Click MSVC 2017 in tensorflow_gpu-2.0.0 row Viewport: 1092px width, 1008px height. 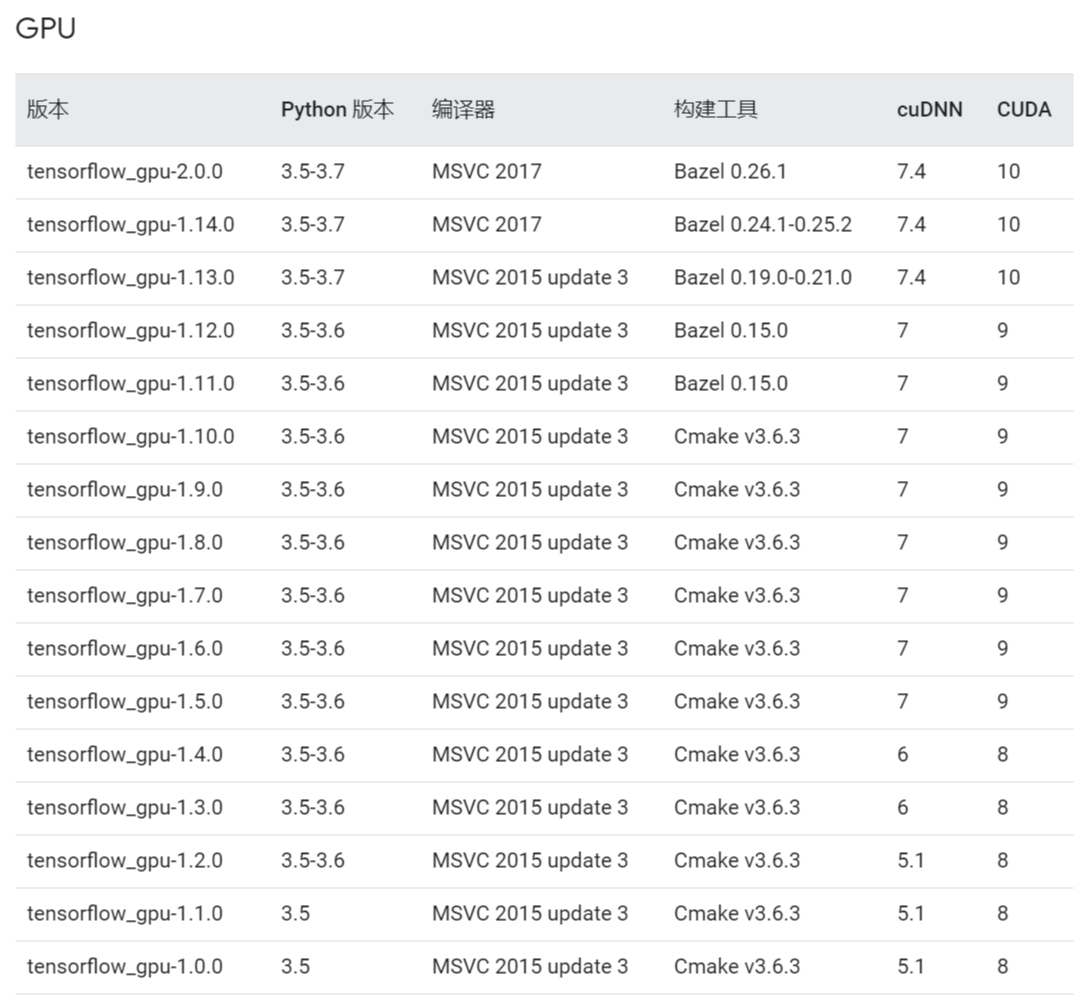486,171
